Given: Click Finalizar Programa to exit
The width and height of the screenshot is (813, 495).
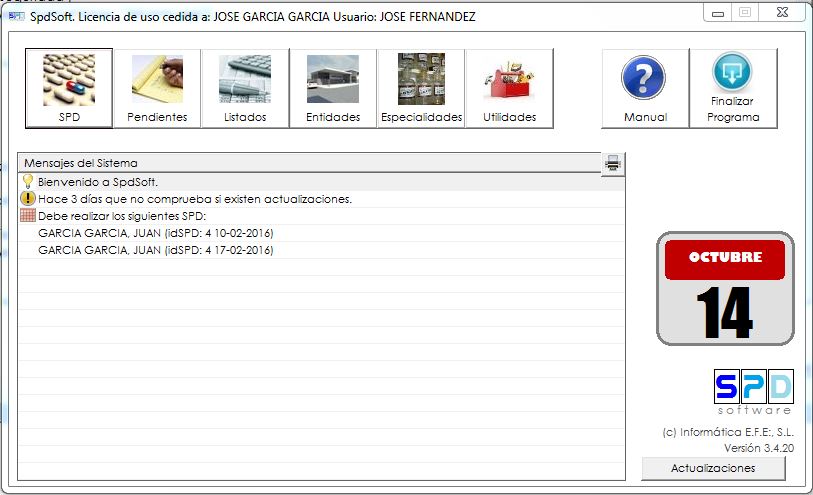Looking at the screenshot, I should coord(733,89).
